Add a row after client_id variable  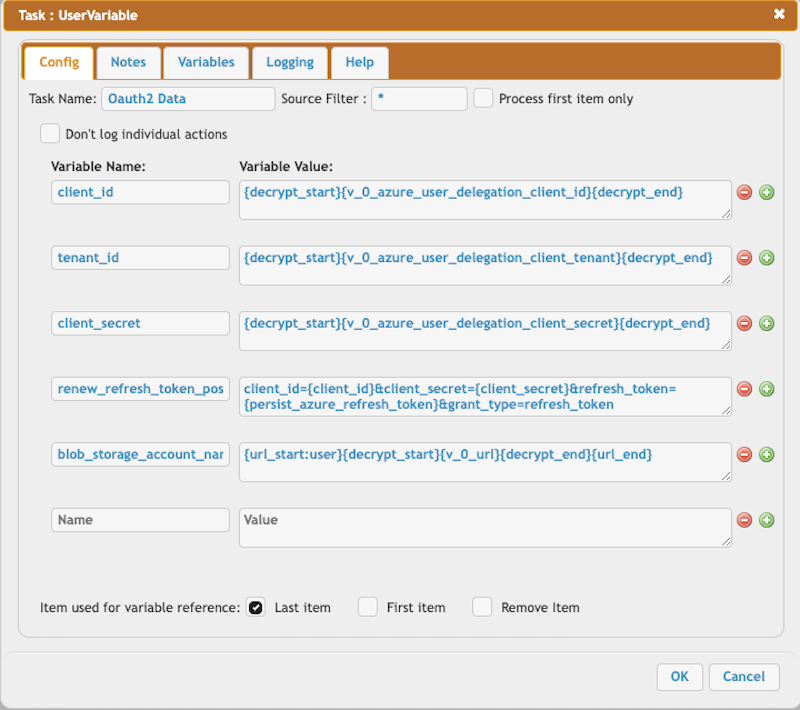click(x=767, y=192)
